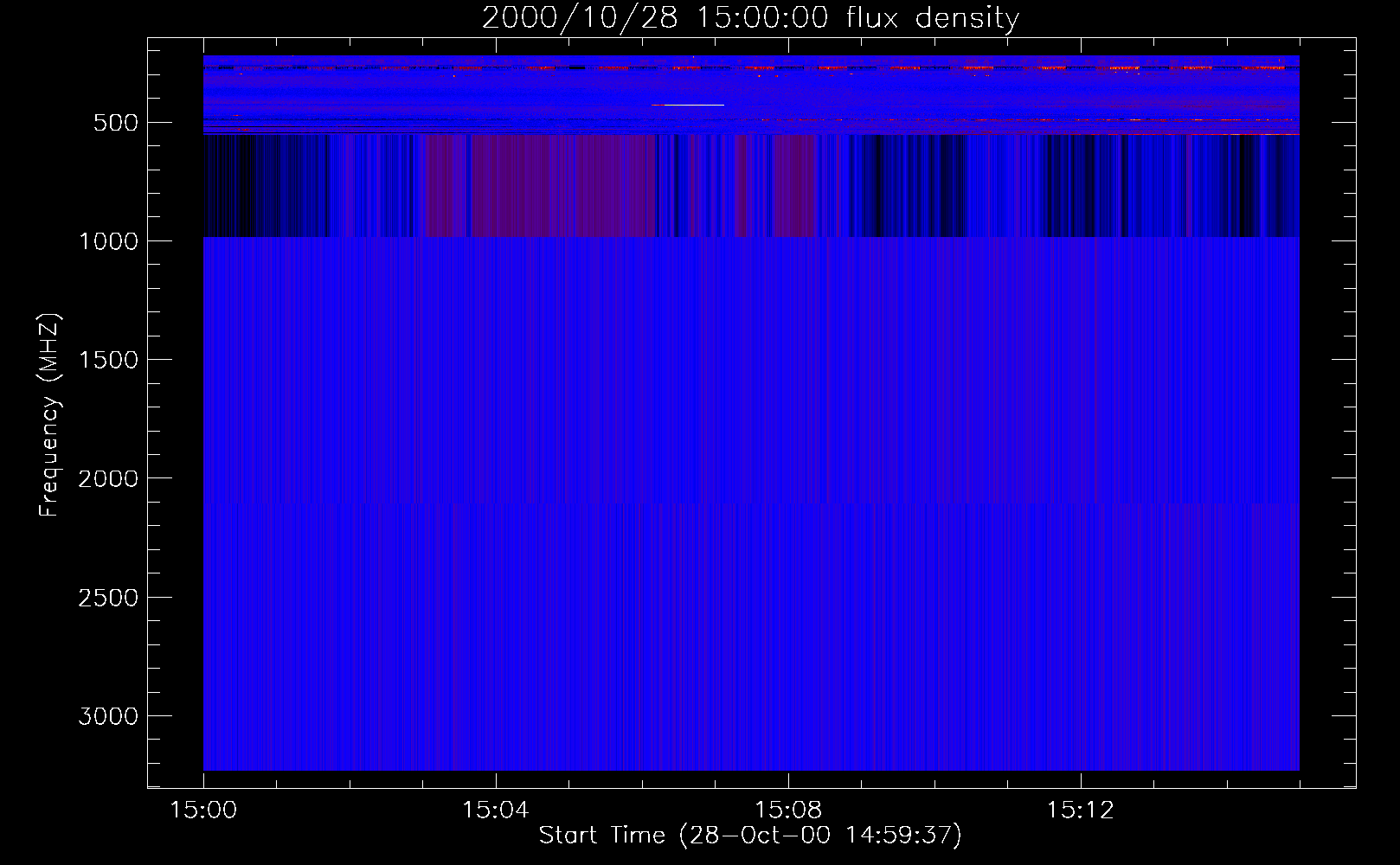Image resolution: width=1400 pixels, height=865 pixels.
Task: Click the "Frequency (MHZ)" axis label
Action: point(50,415)
